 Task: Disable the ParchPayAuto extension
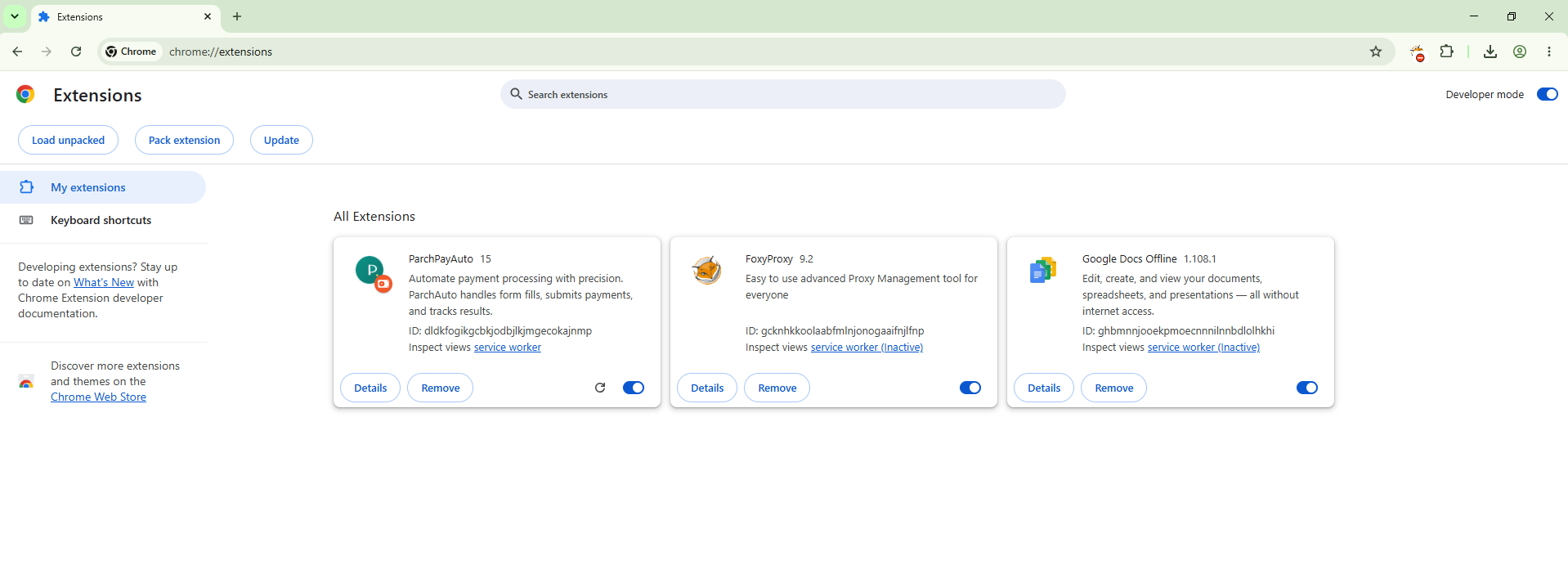634,388
